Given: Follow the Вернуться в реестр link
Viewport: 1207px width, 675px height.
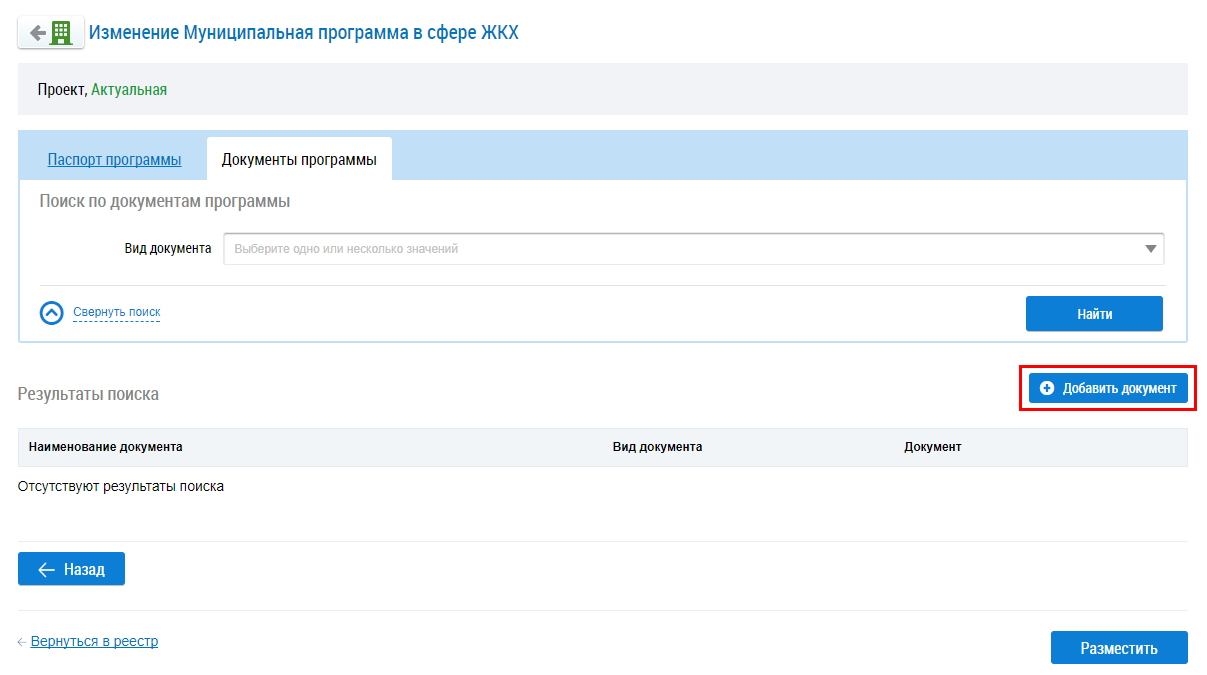Looking at the screenshot, I should click(x=94, y=641).
